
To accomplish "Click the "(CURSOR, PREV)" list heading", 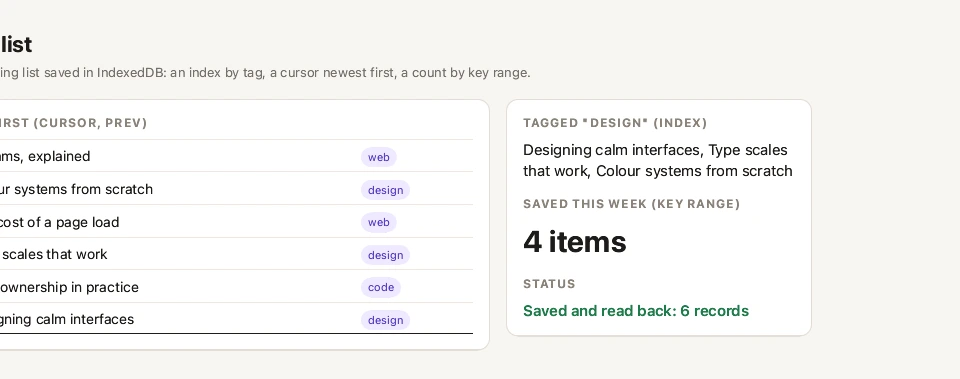I will [73, 123].
